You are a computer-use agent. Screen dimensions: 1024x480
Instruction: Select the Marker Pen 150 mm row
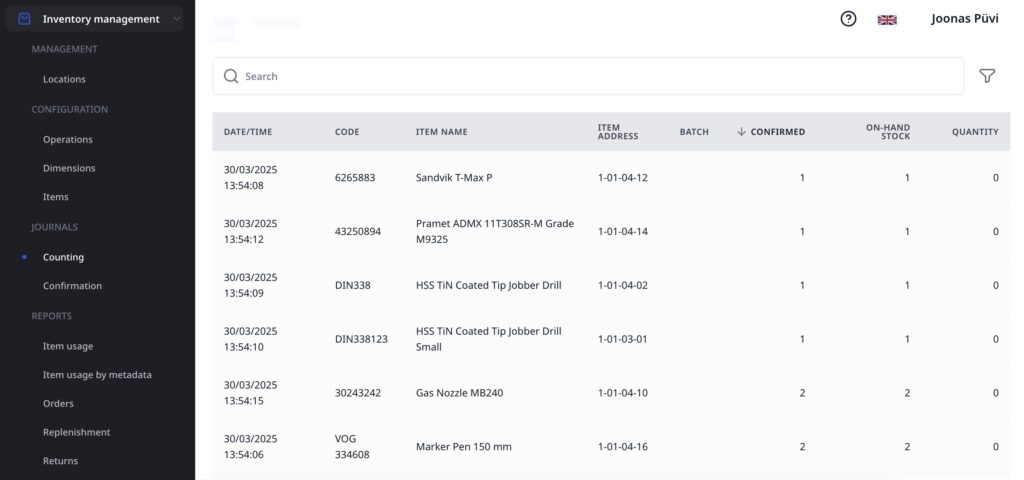[611, 447]
